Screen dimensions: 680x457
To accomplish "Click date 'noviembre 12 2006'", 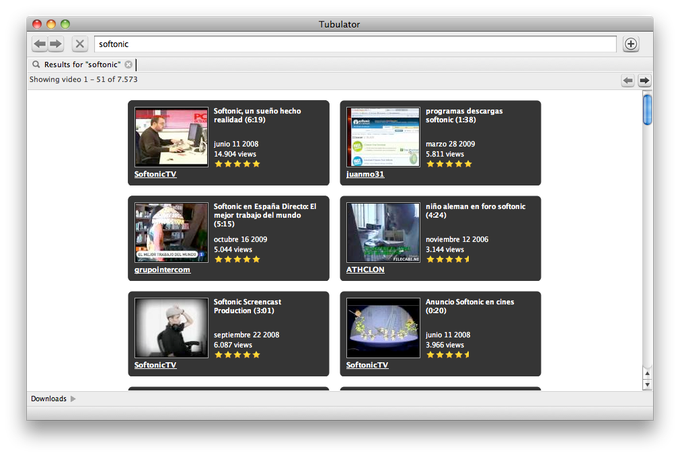I will [x=457, y=239].
